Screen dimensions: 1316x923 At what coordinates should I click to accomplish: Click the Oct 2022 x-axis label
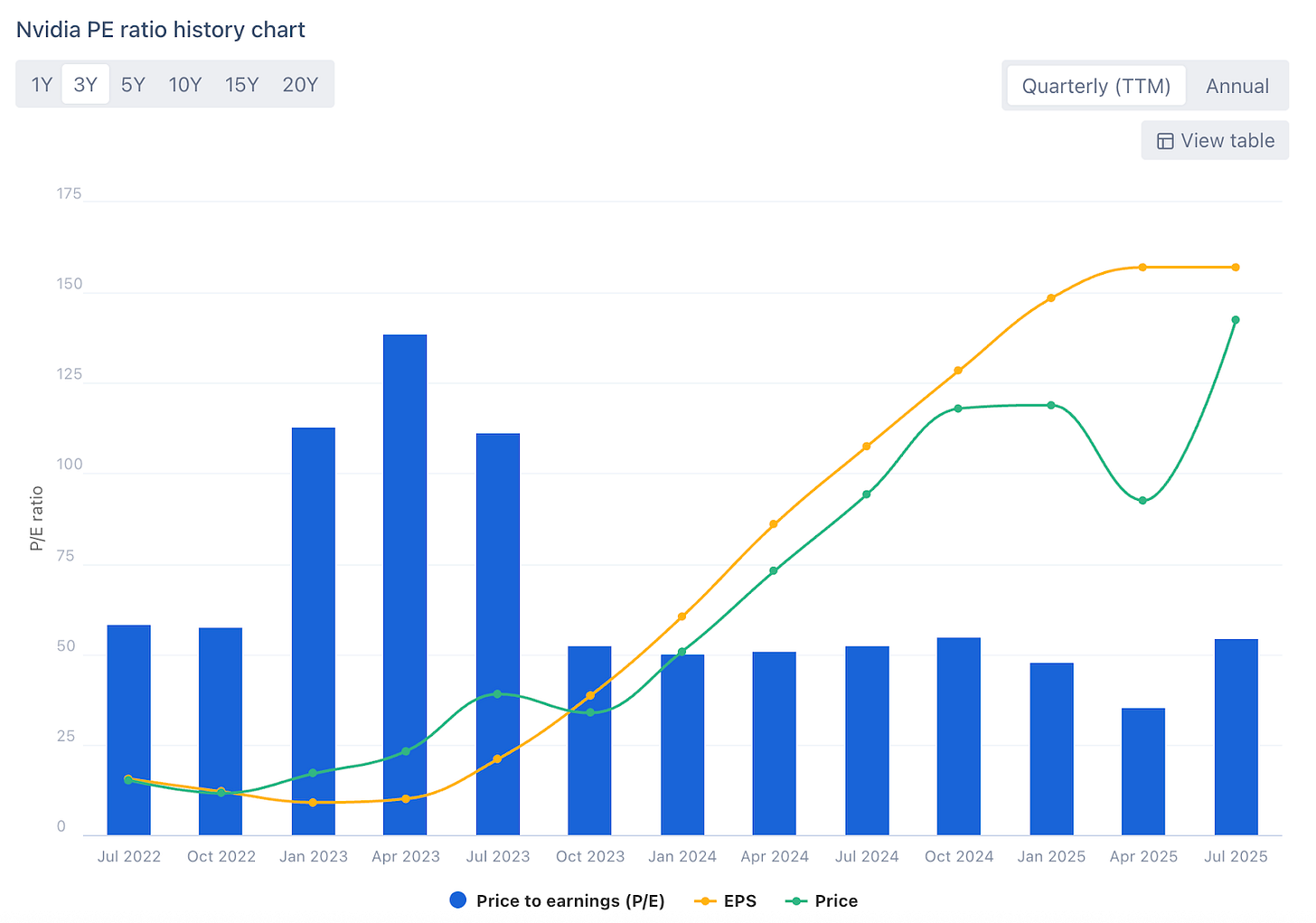point(221,856)
